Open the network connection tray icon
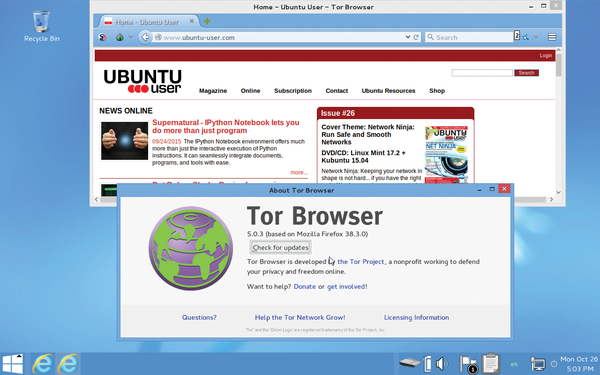The image size is (600, 375). [538, 364]
